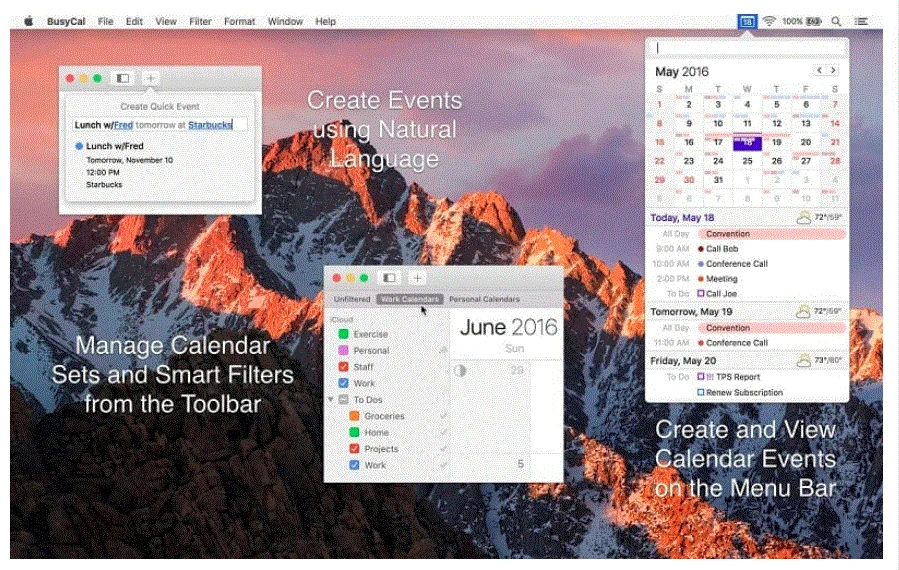Screen dimensions: 899x570
Task: Open Convention event under Tomorrow, May 19
Action: 772,328
